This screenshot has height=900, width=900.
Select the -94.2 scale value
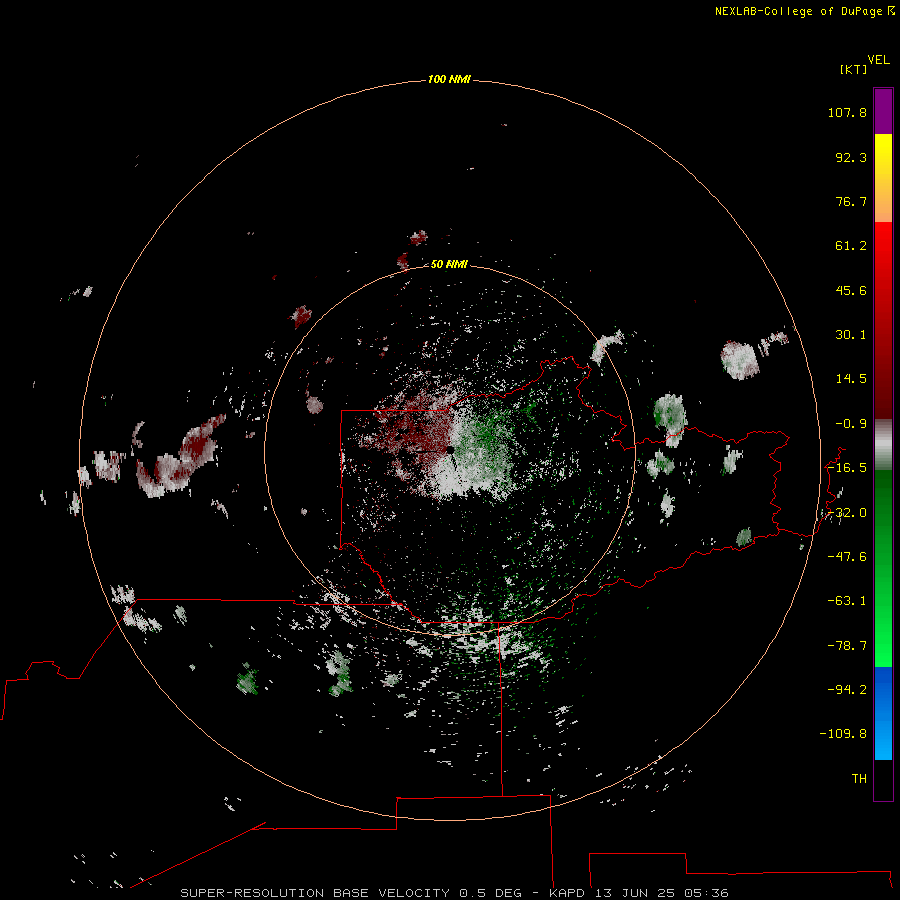847,689
